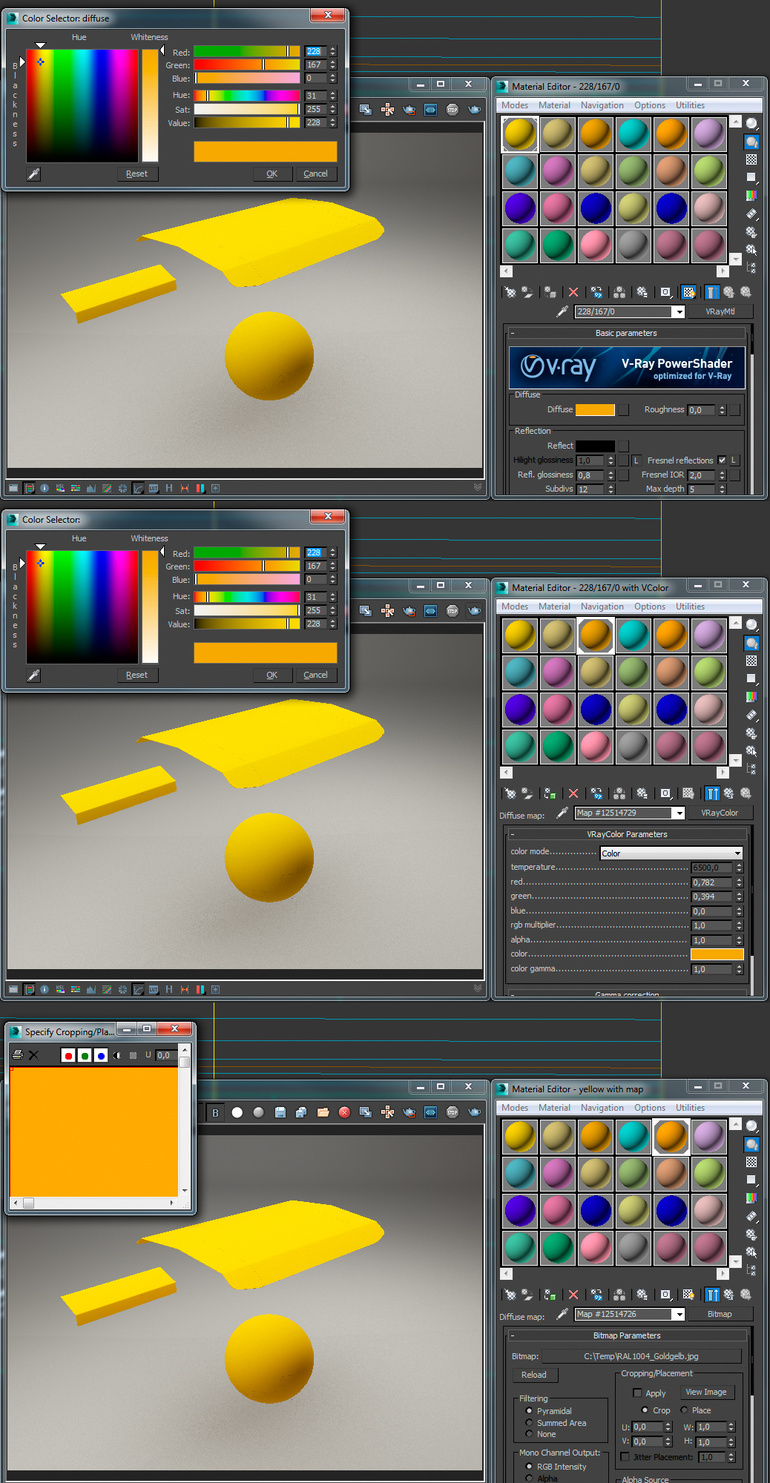The height and width of the screenshot is (1483, 770).
Task: Click Cancel in Color Selector: diffuse
Action: click(x=315, y=173)
